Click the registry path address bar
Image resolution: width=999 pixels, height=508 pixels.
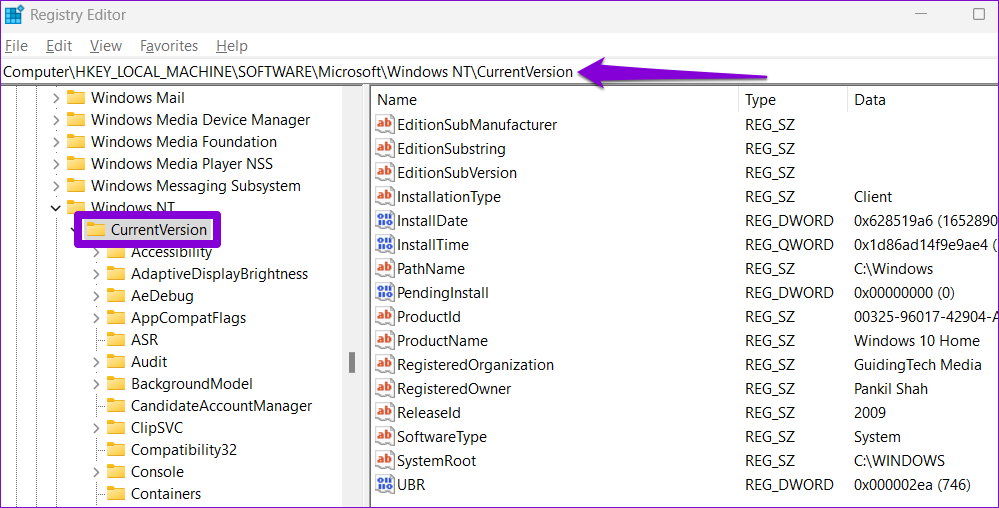coord(288,72)
